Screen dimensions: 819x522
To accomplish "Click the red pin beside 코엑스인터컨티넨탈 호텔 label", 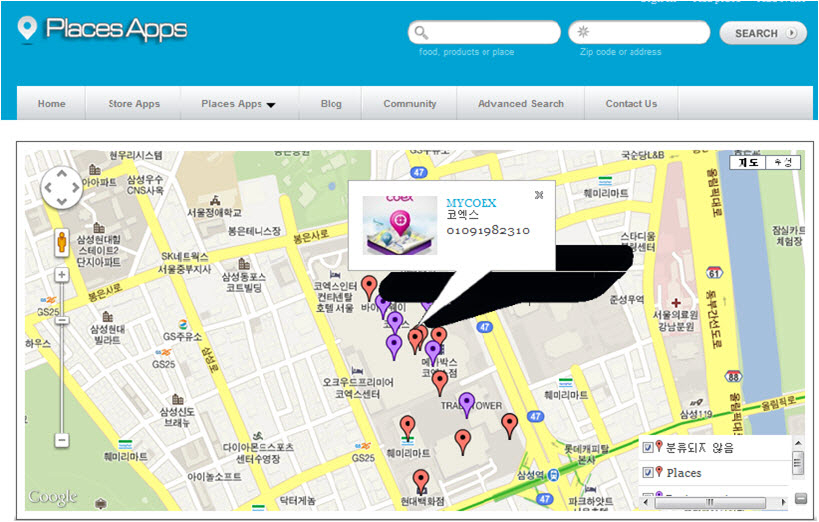I will [x=369, y=288].
